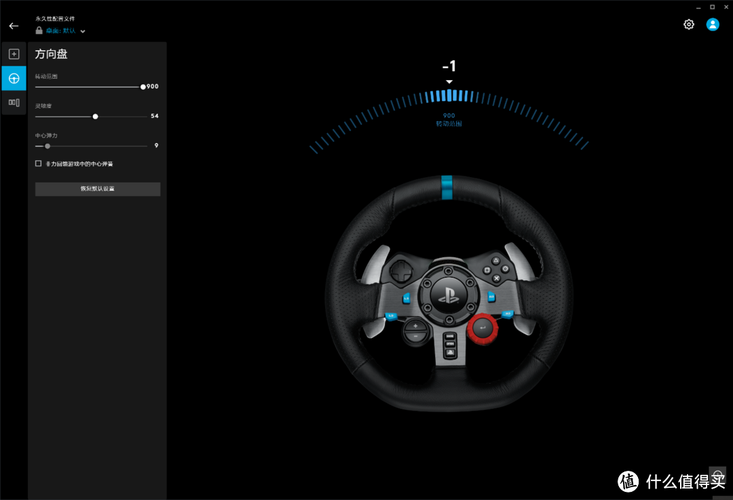
Task: Open the user account avatar
Action: (712, 24)
